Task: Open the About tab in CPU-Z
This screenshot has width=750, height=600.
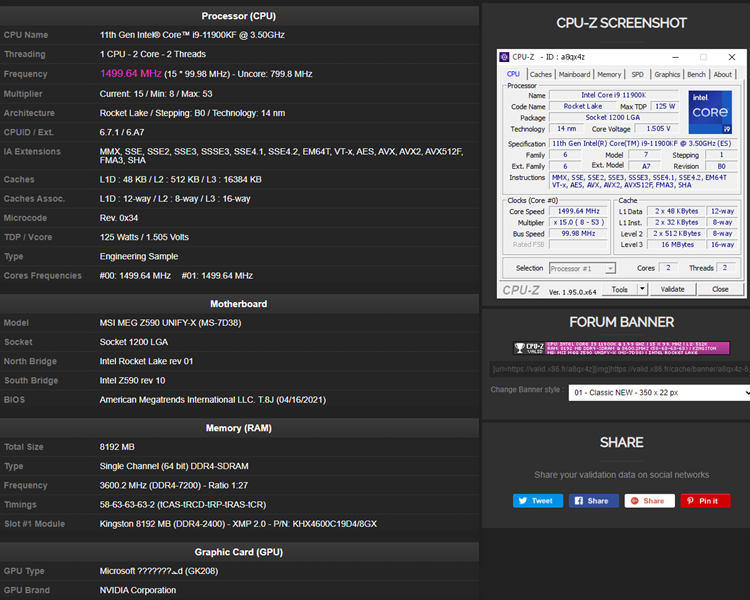Action: click(x=722, y=74)
